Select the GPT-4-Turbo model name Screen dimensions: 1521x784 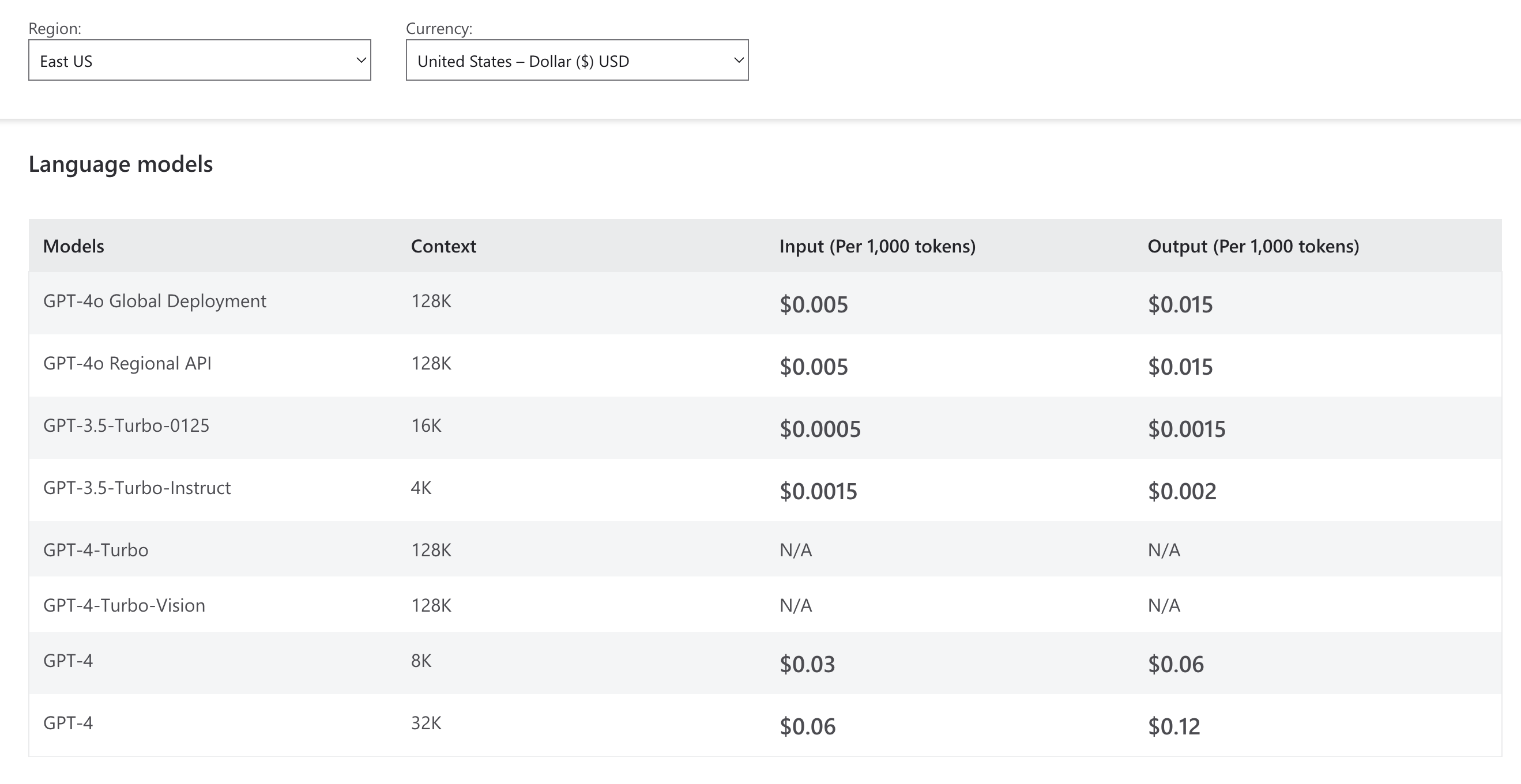[96, 550]
